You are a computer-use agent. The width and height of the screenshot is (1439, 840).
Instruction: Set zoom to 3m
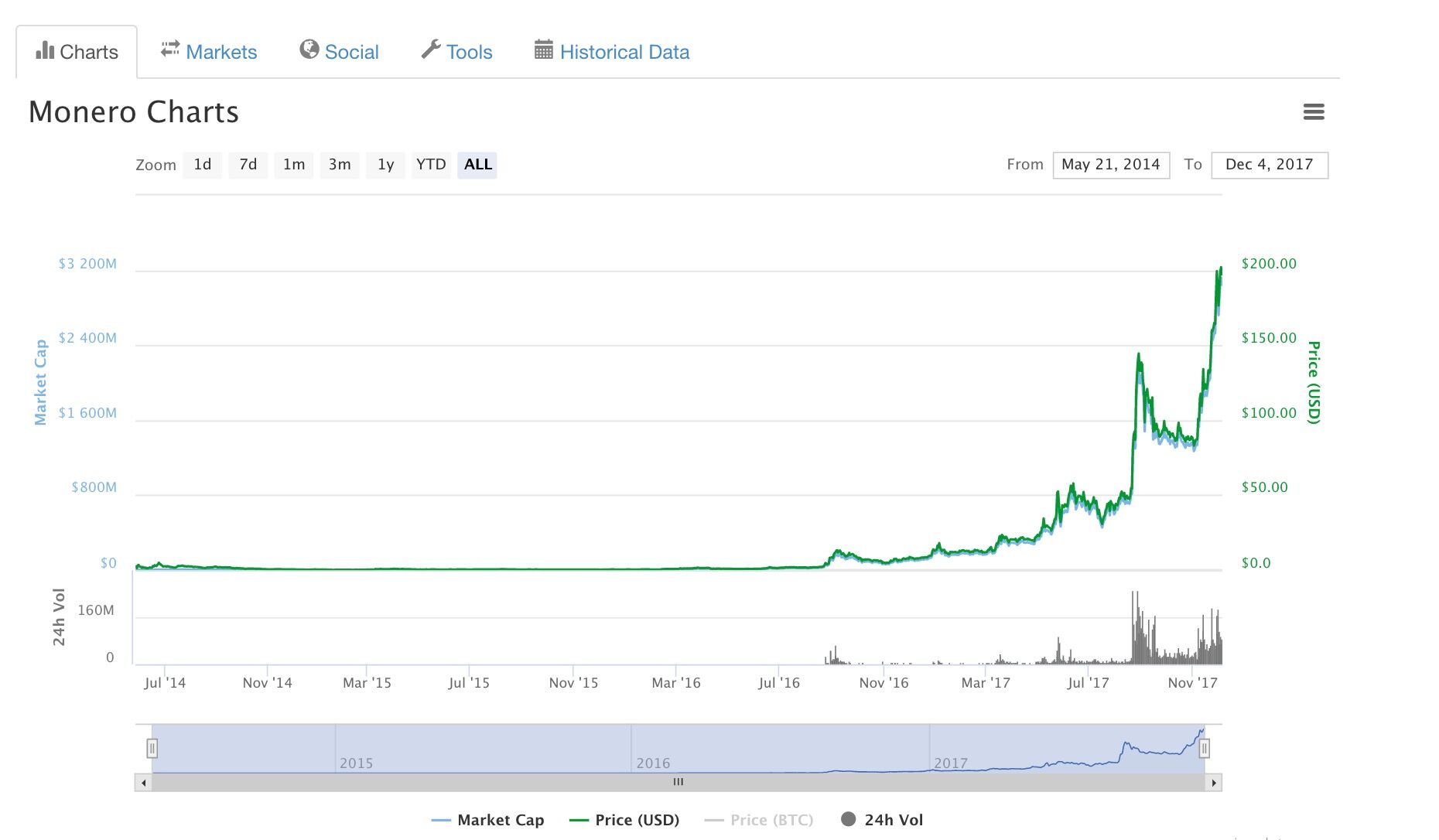pyautogui.click(x=340, y=165)
